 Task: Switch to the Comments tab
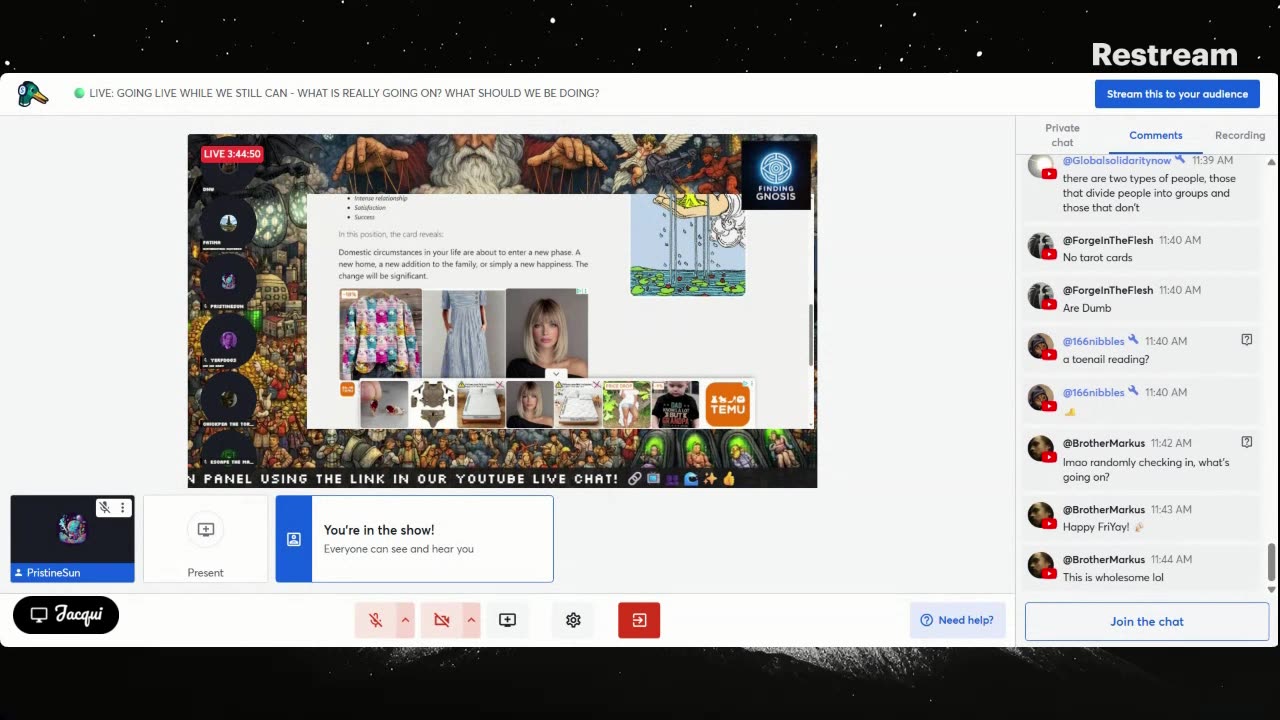(x=1156, y=135)
